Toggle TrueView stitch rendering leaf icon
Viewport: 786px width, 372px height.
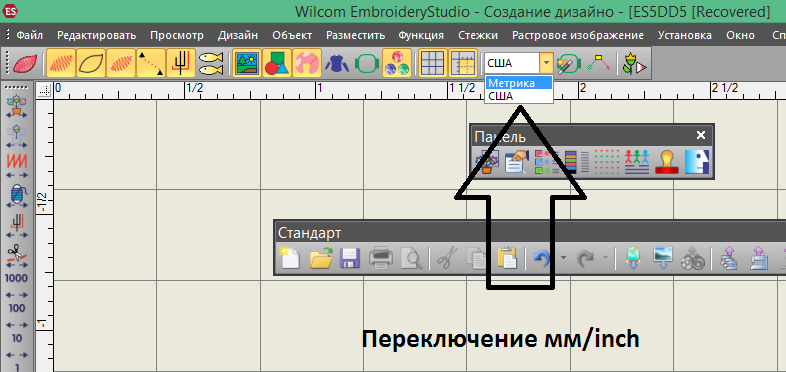click(x=23, y=63)
